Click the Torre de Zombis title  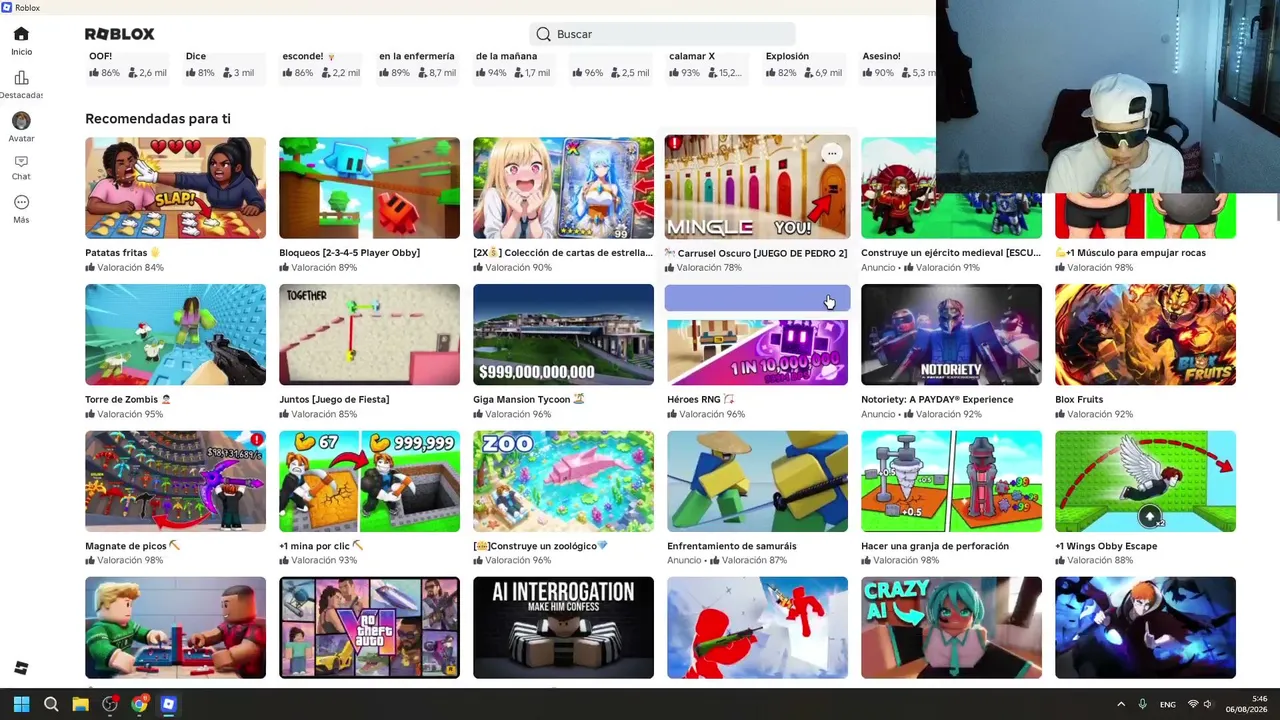(x=128, y=400)
